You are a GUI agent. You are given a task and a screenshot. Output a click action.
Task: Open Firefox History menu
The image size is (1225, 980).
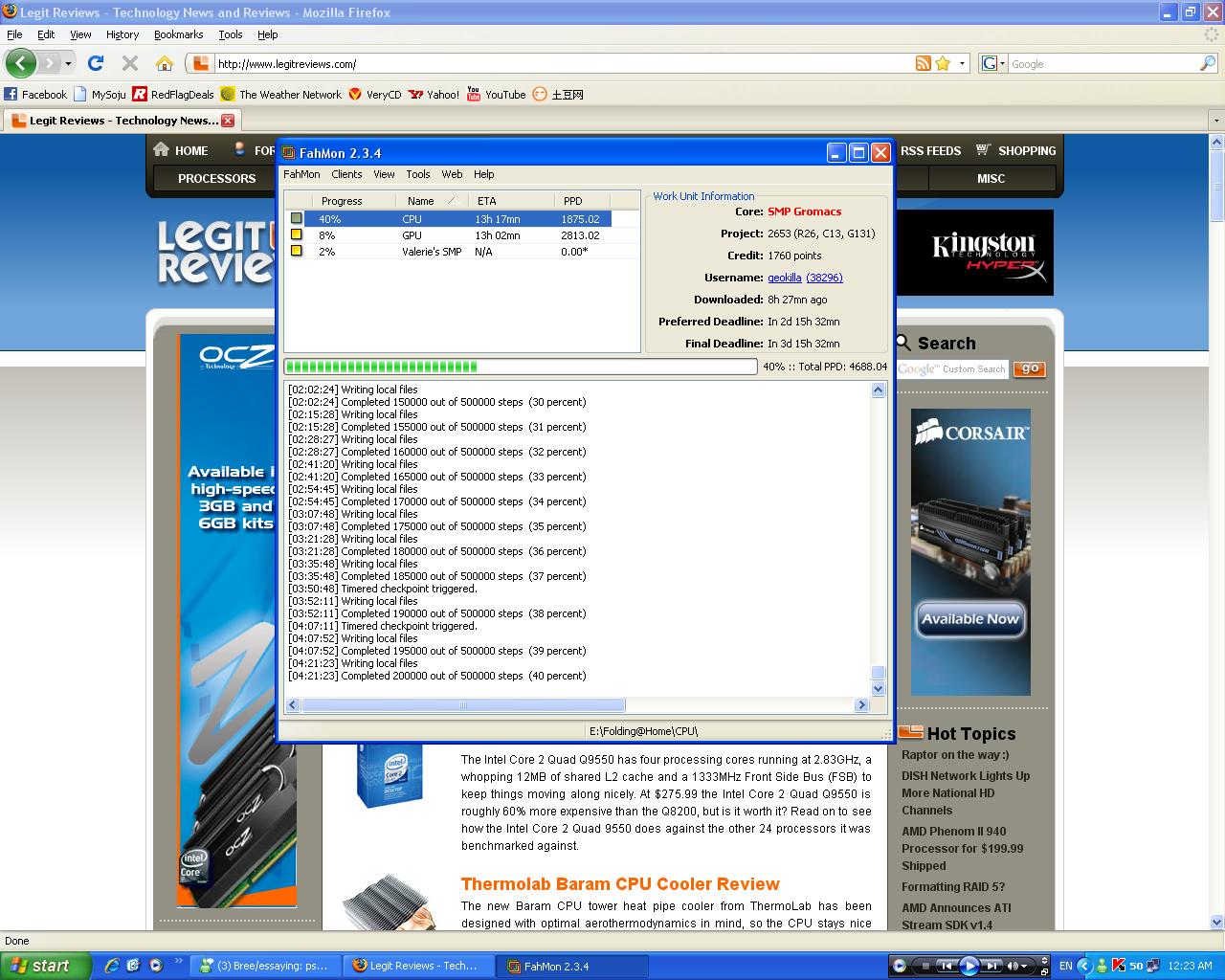(122, 34)
